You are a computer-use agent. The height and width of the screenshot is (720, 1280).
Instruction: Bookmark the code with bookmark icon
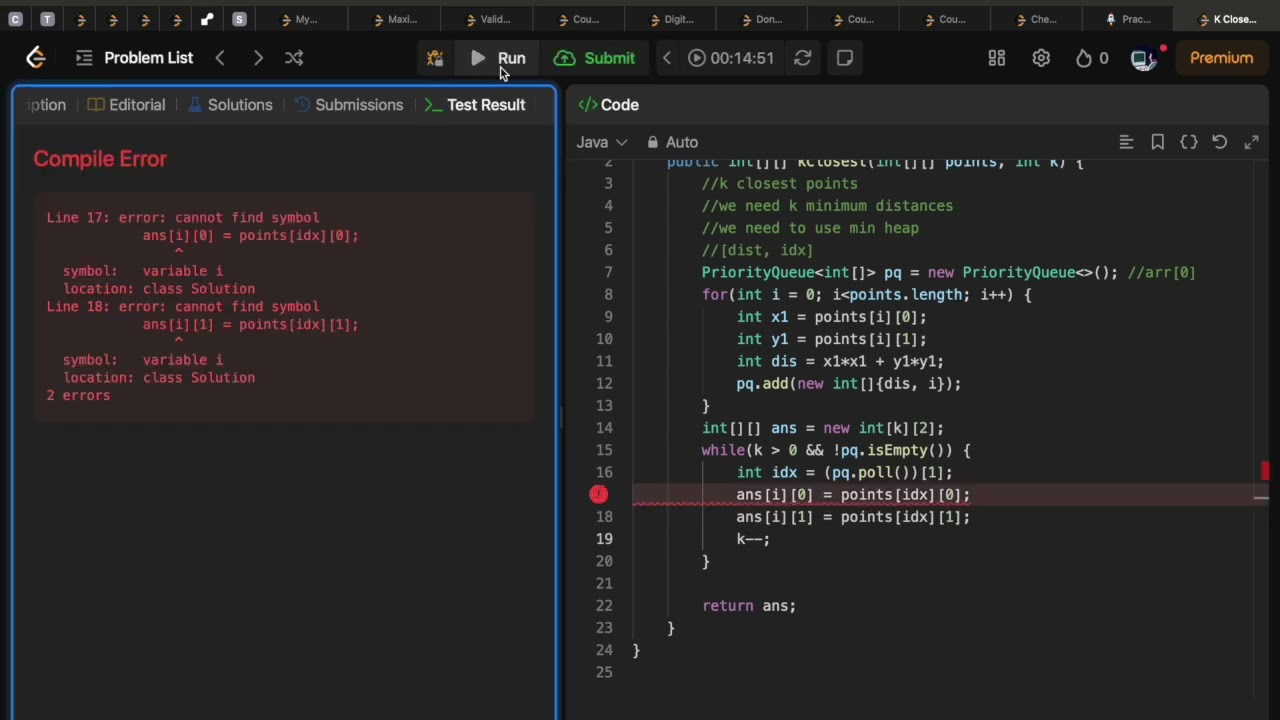[1157, 142]
